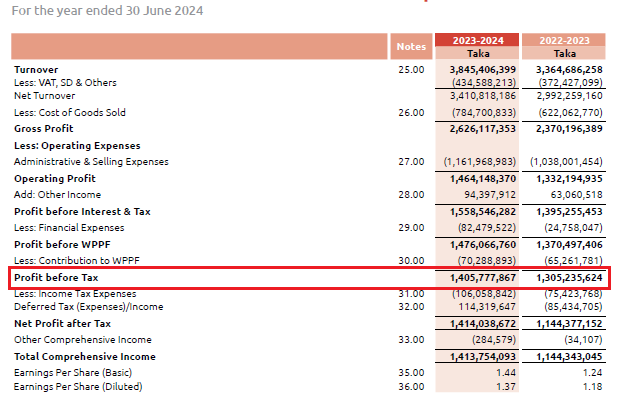The height and width of the screenshot is (400, 617).
Task: Select the 2023-2024 column header
Action: 478,40
